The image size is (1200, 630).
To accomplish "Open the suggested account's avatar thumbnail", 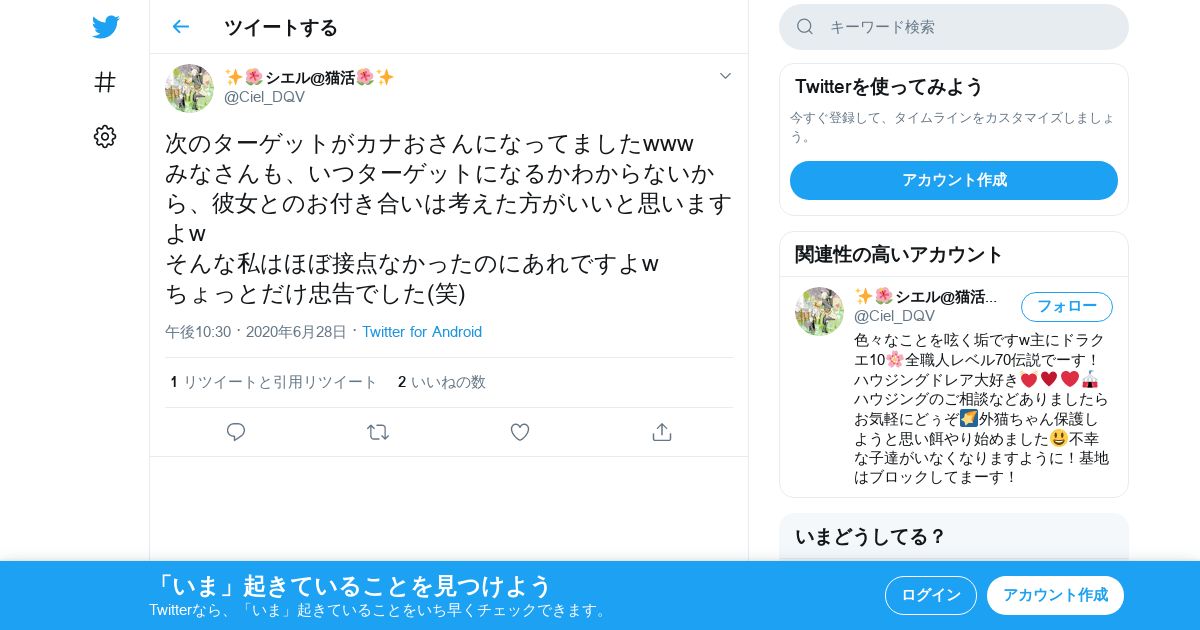I will pyautogui.click(x=819, y=311).
